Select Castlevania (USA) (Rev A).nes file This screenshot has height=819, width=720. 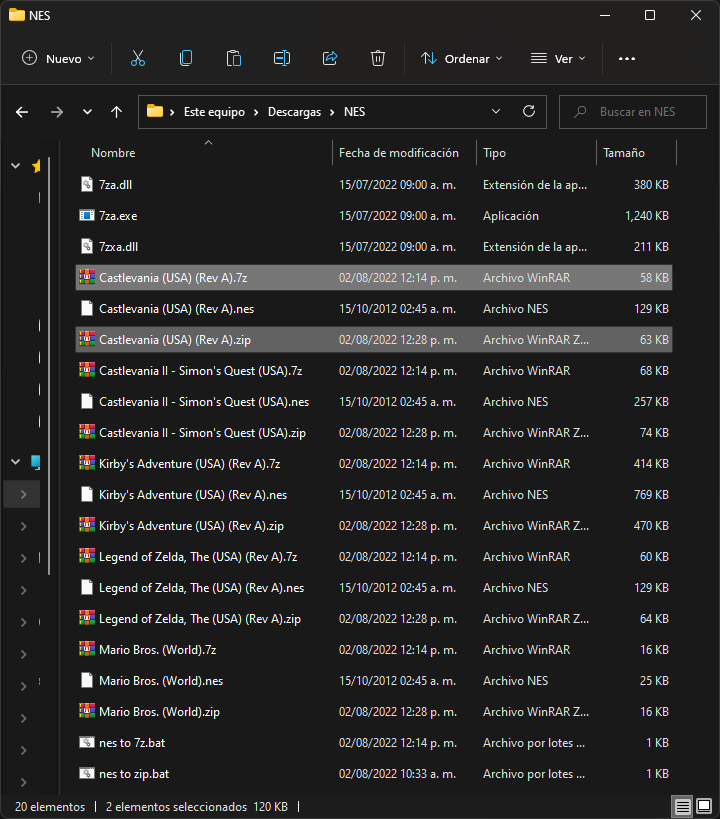pos(374,309)
